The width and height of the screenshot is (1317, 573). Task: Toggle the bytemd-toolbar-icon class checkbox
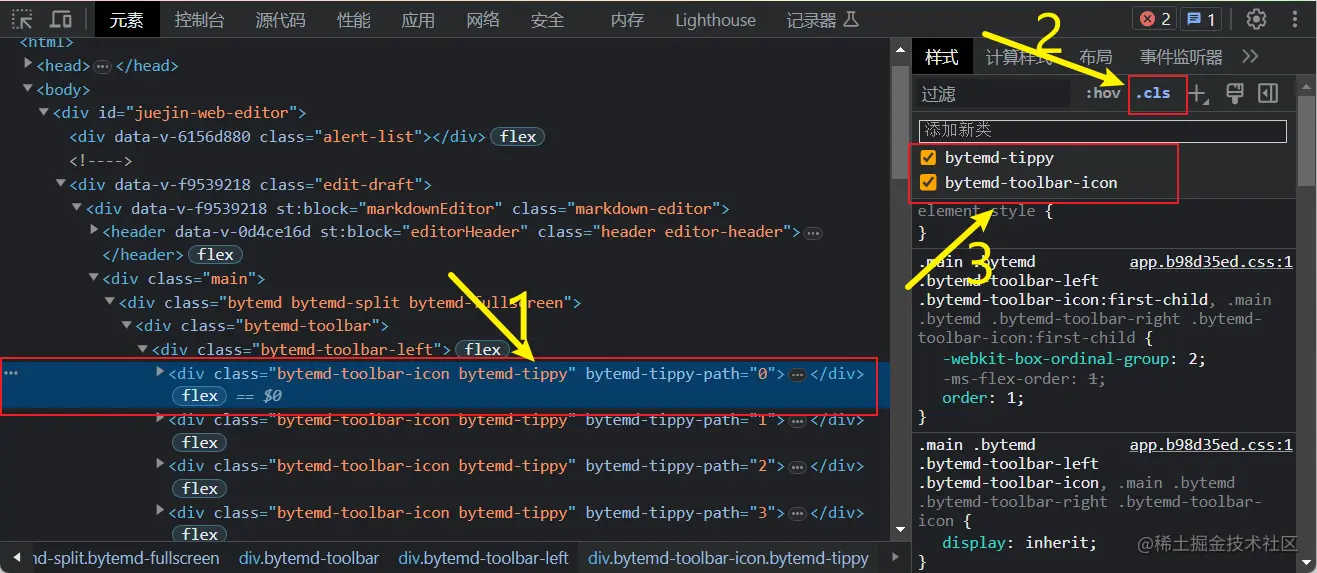pyautogui.click(x=928, y=183)
